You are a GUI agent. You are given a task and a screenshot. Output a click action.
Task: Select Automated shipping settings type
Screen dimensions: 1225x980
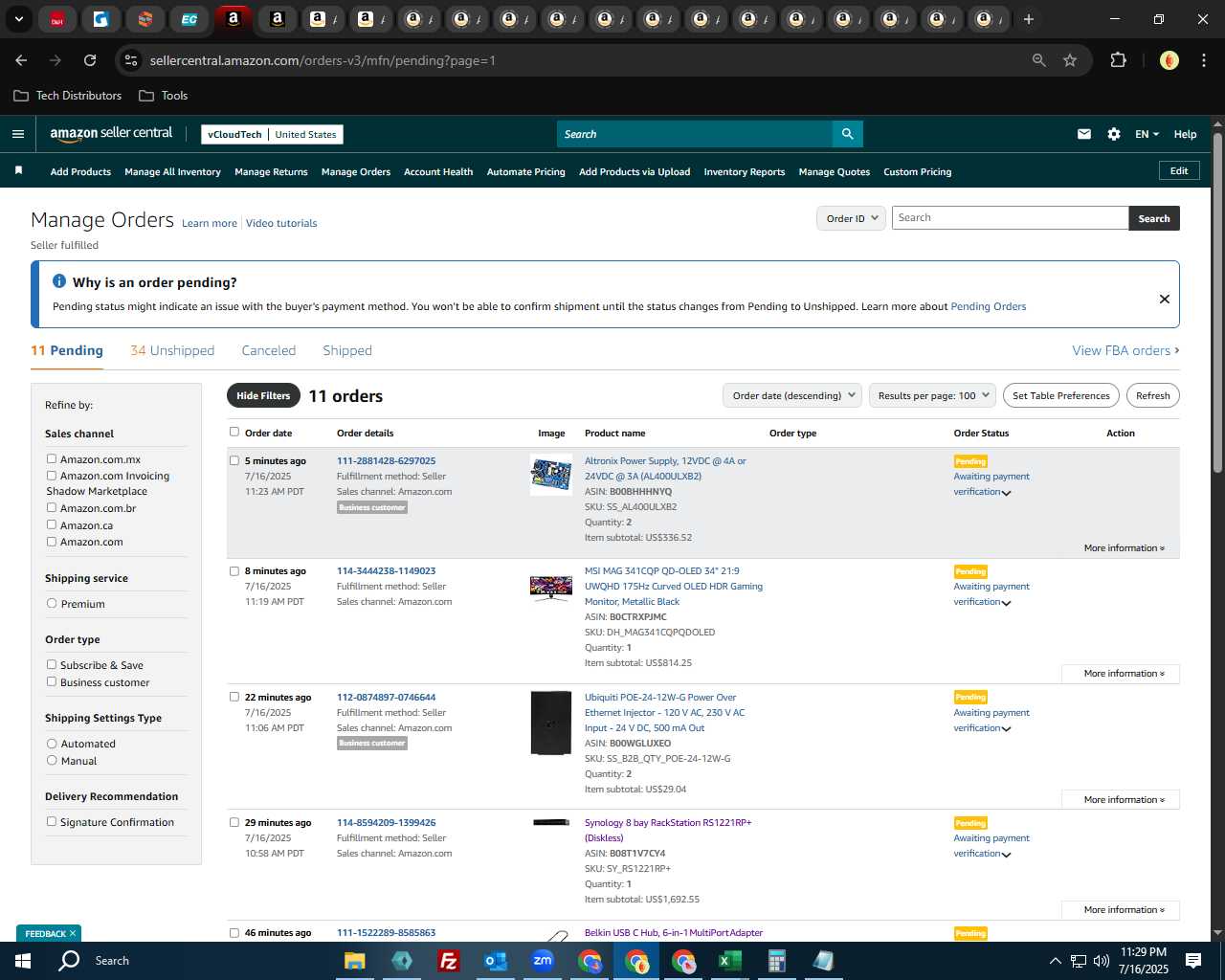52,744
